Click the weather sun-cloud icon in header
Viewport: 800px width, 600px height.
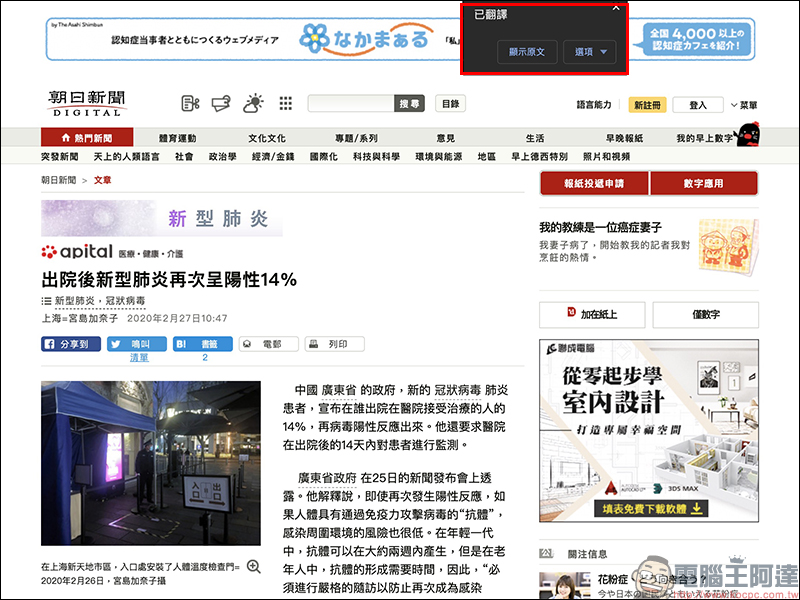click(254, 103)
